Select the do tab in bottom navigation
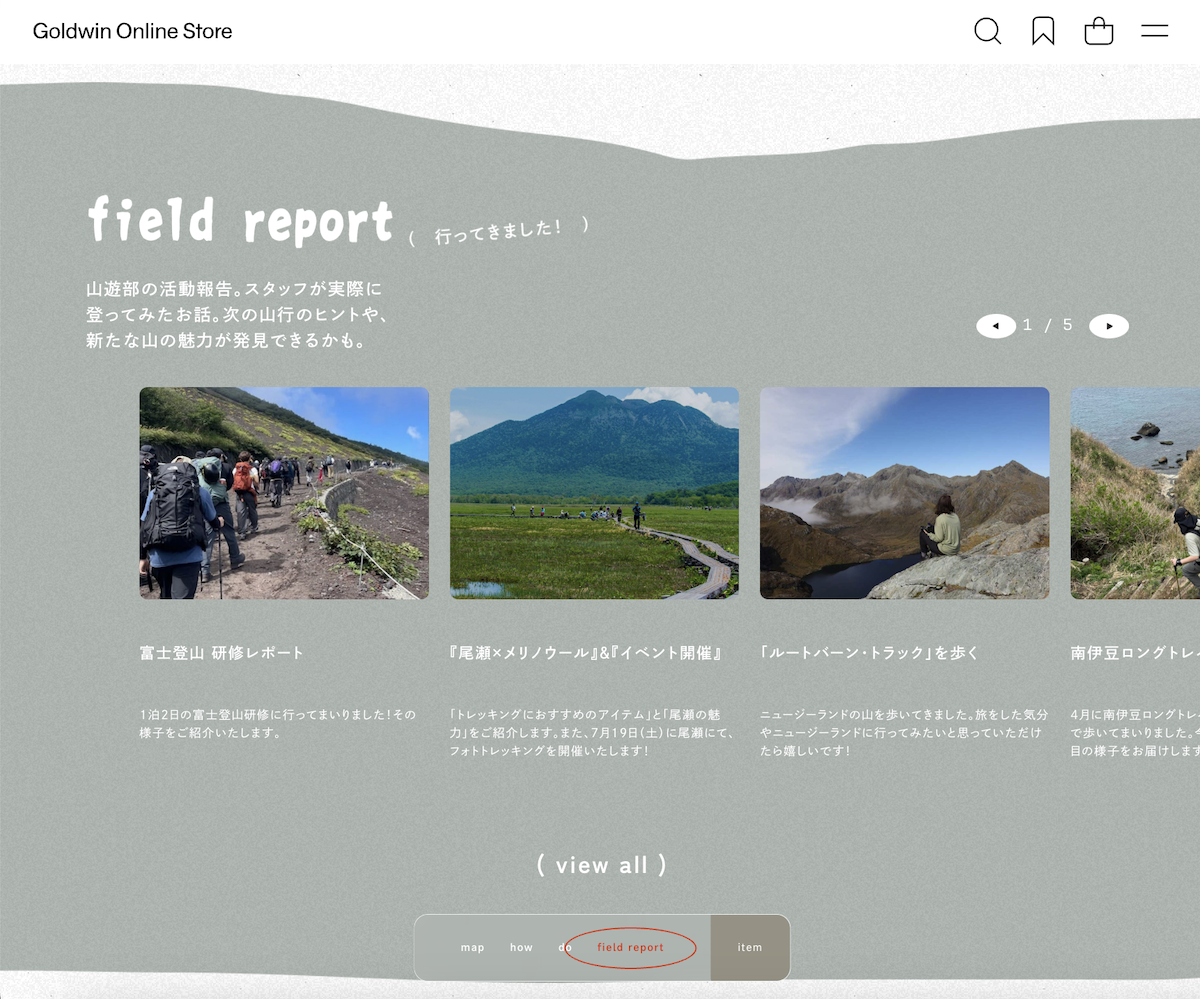Screen dimensions: 1200x999 564,947
